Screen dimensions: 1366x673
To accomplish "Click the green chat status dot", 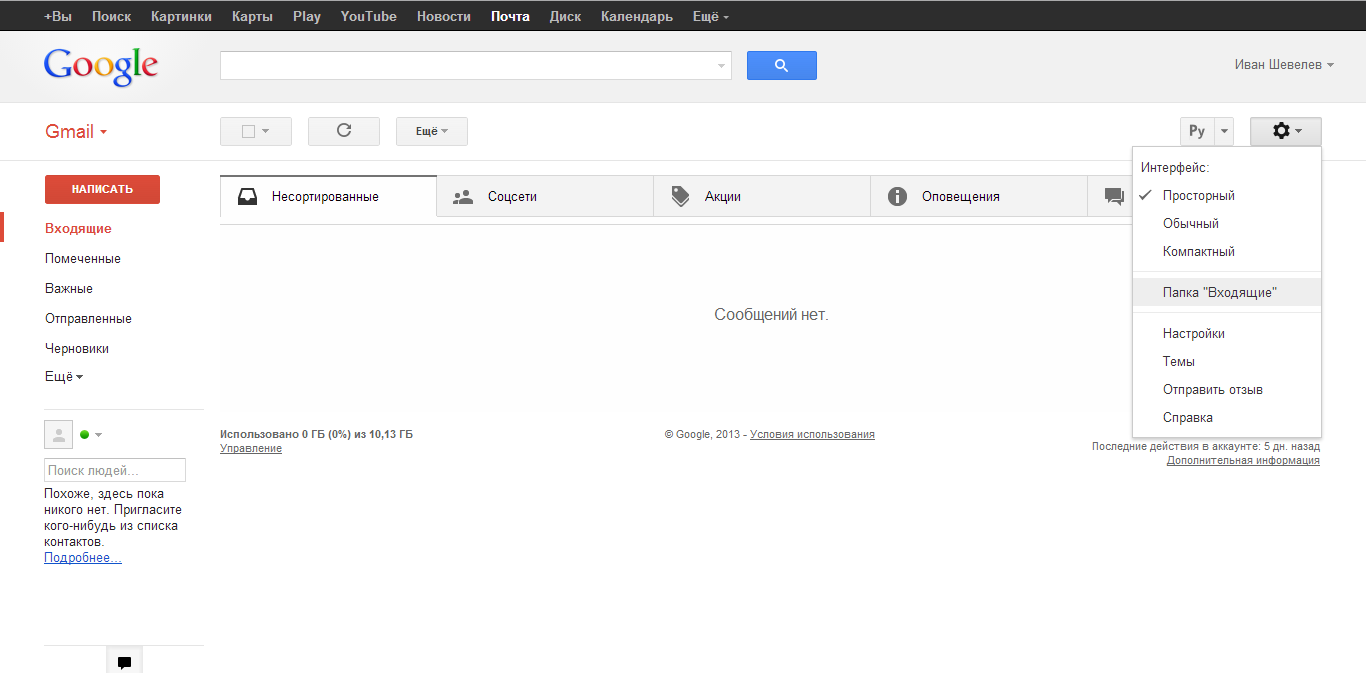I will pos(85,435).
